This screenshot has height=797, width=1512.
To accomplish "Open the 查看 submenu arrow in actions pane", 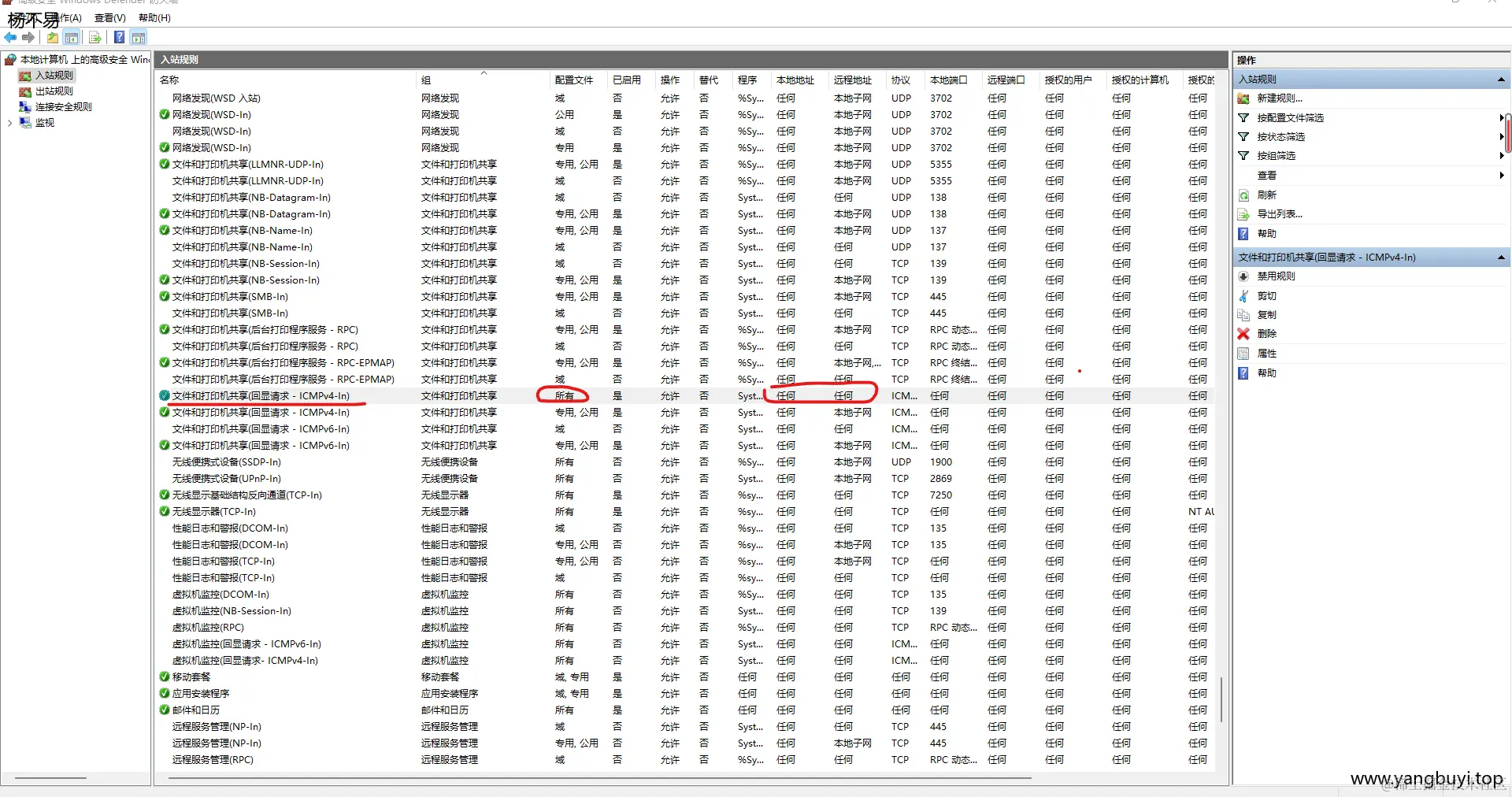I will [x=1502, y=175].
